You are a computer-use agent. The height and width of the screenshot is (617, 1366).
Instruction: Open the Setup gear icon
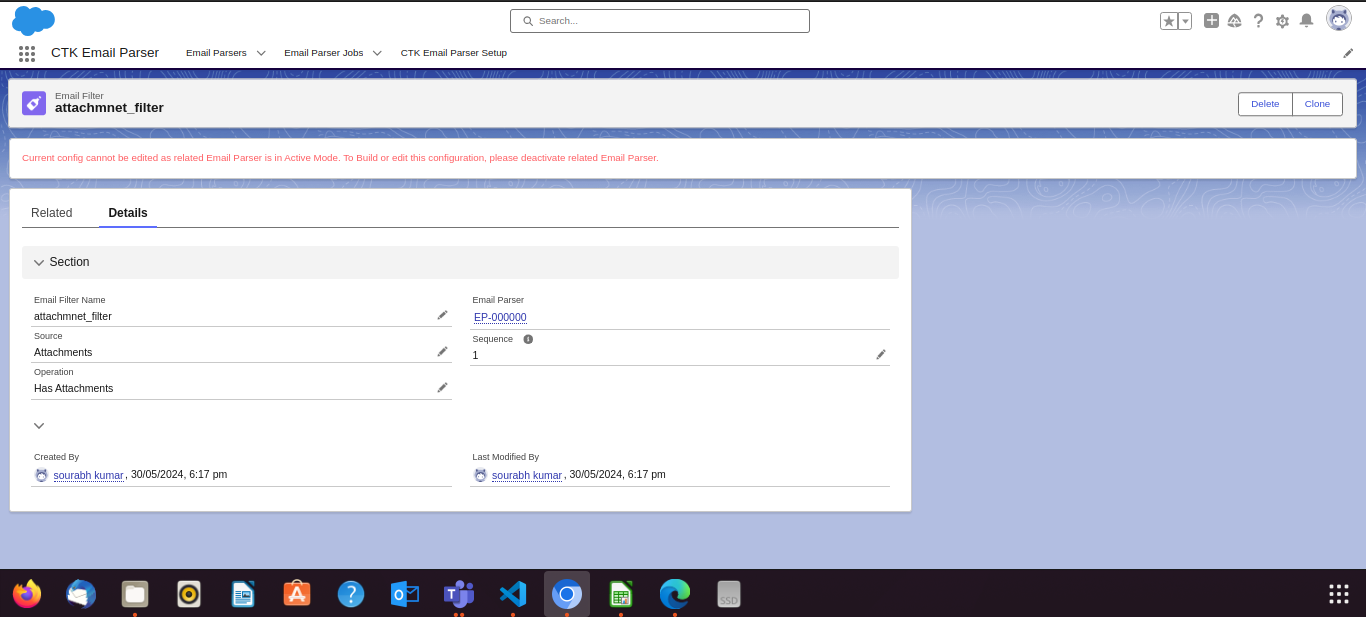[x=1282, y=21]
